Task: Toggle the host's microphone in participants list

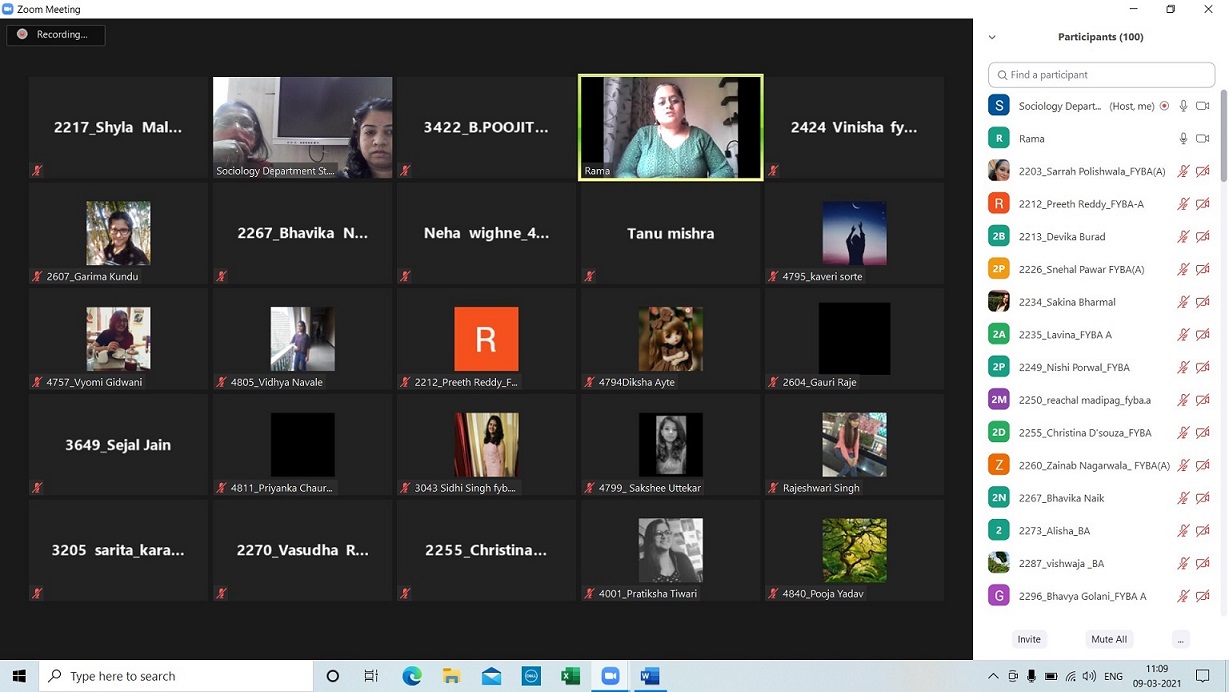Action: pos(1183,106)
